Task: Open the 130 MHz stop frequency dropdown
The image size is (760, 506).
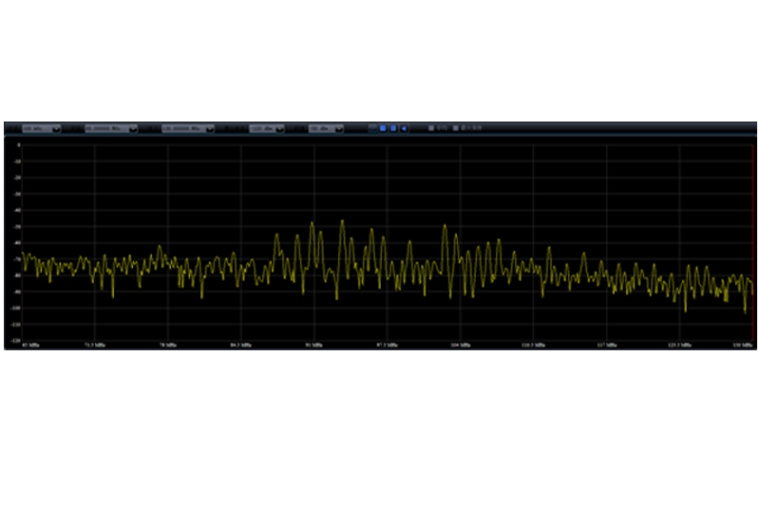Action: 188,129
